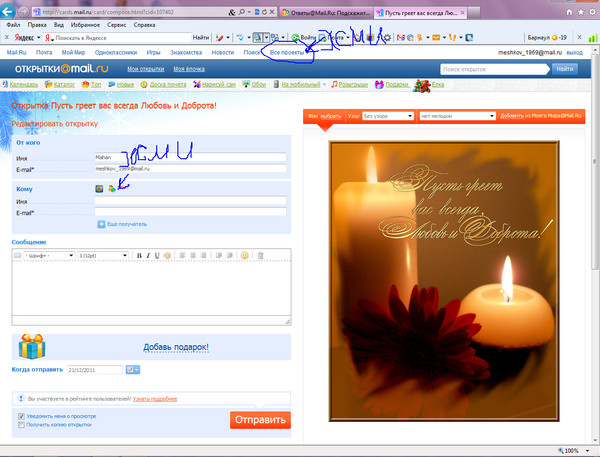The height and width of the screenshot is (457, 600).
Task: Open the Правка menu
Action: point(37,25)
